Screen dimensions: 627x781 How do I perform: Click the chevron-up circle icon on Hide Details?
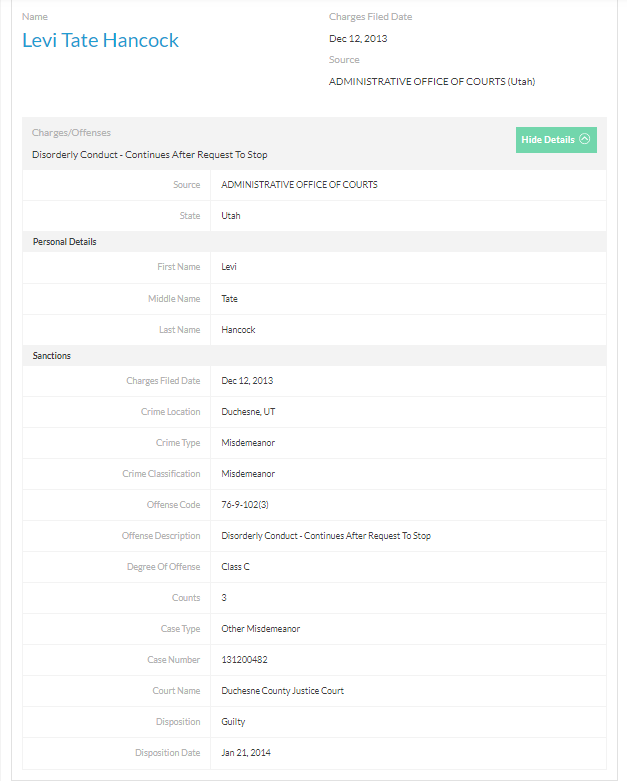click(585, 140)
